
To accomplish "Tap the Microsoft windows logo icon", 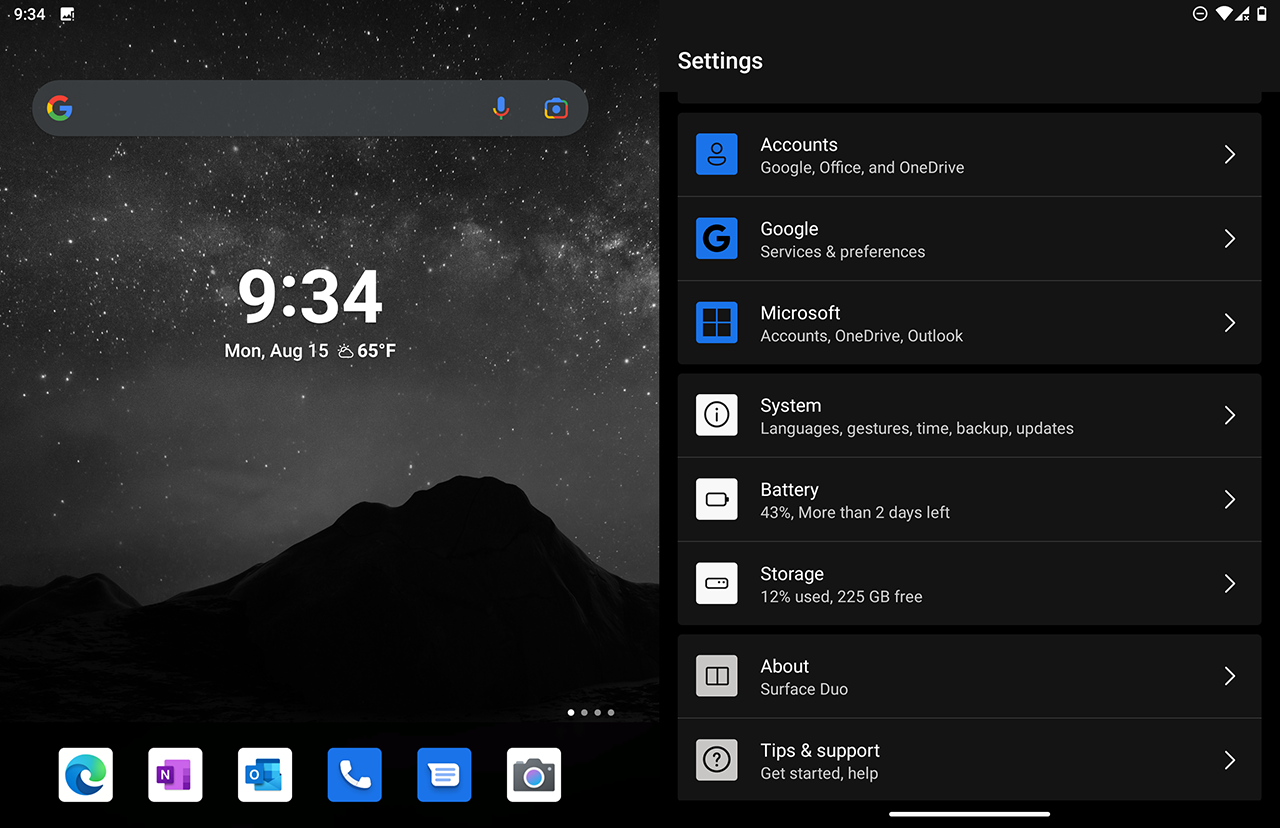I will click(x=717, y=323).
